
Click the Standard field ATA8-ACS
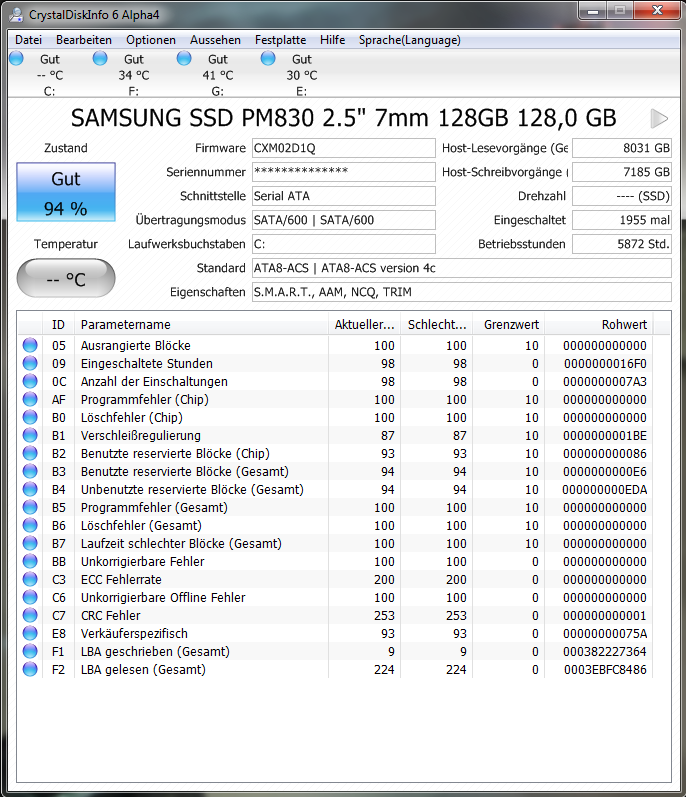461,268
